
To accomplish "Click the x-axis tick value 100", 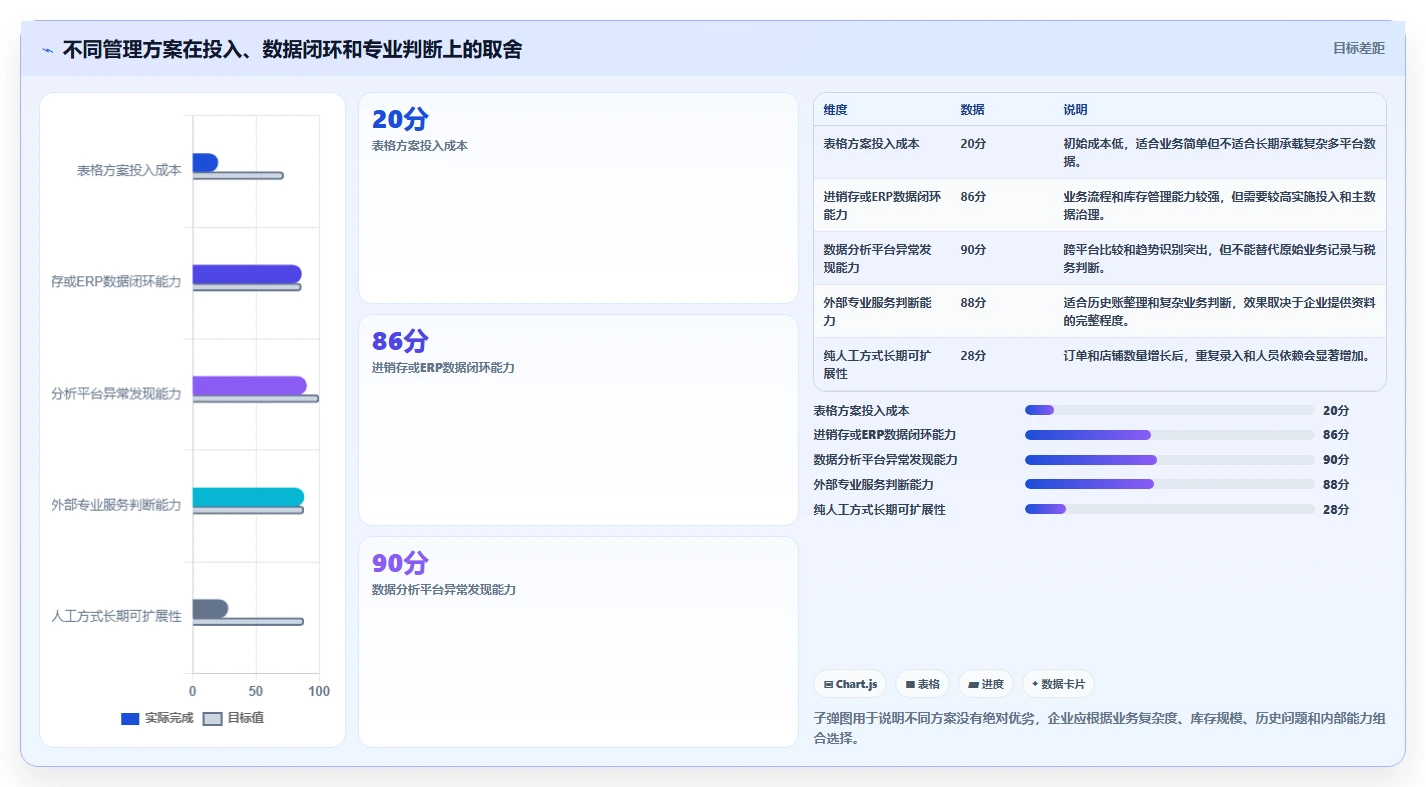I will tap(319, 691).
